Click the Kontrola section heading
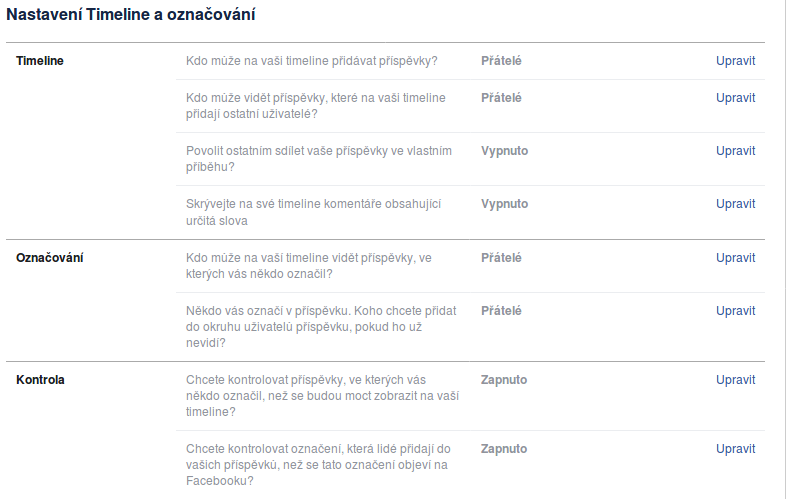This screenshot has height=499, width=787. pyautogui.click(x=41, y=380)
